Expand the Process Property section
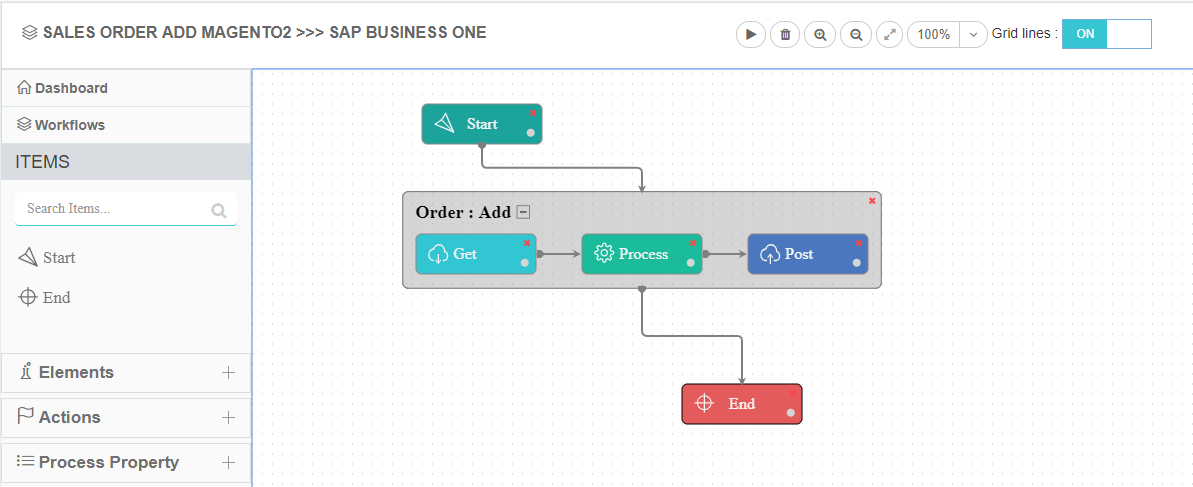 coord(228,462)
